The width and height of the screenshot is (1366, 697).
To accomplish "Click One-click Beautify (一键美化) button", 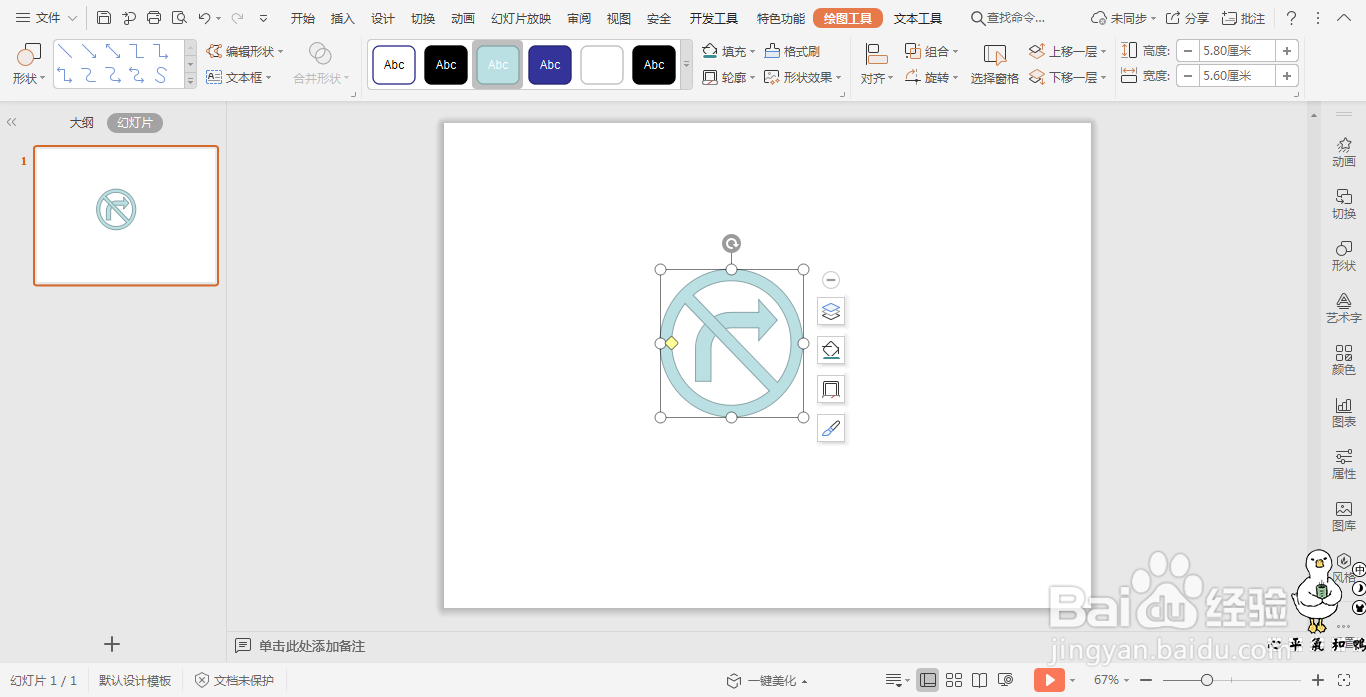I will (x=767, y=680).
